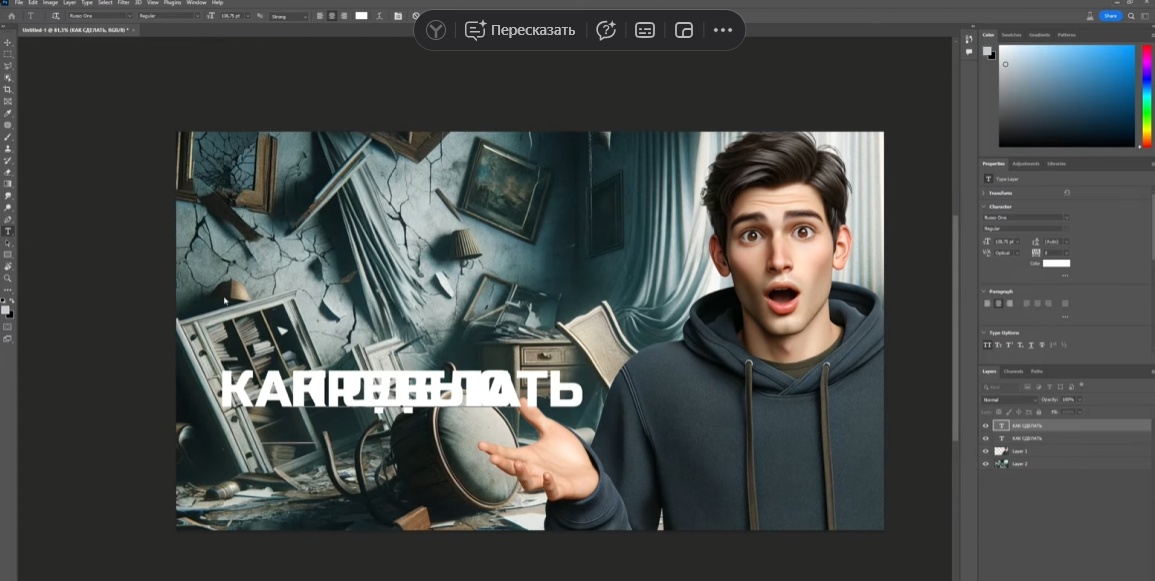Left align text in options bar
The image size is (1155, 581).
tap(320, 15)
